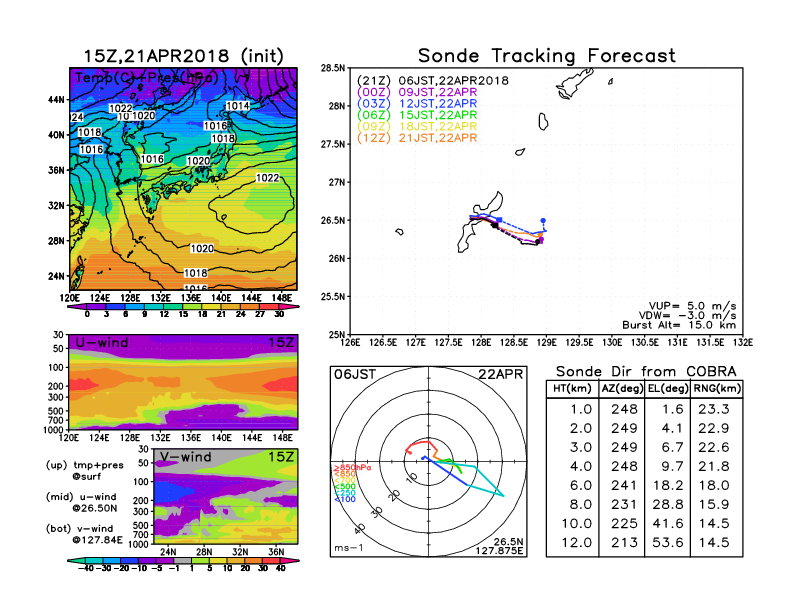Select the 'EL(deg)' column header

[x=668, y=389]
